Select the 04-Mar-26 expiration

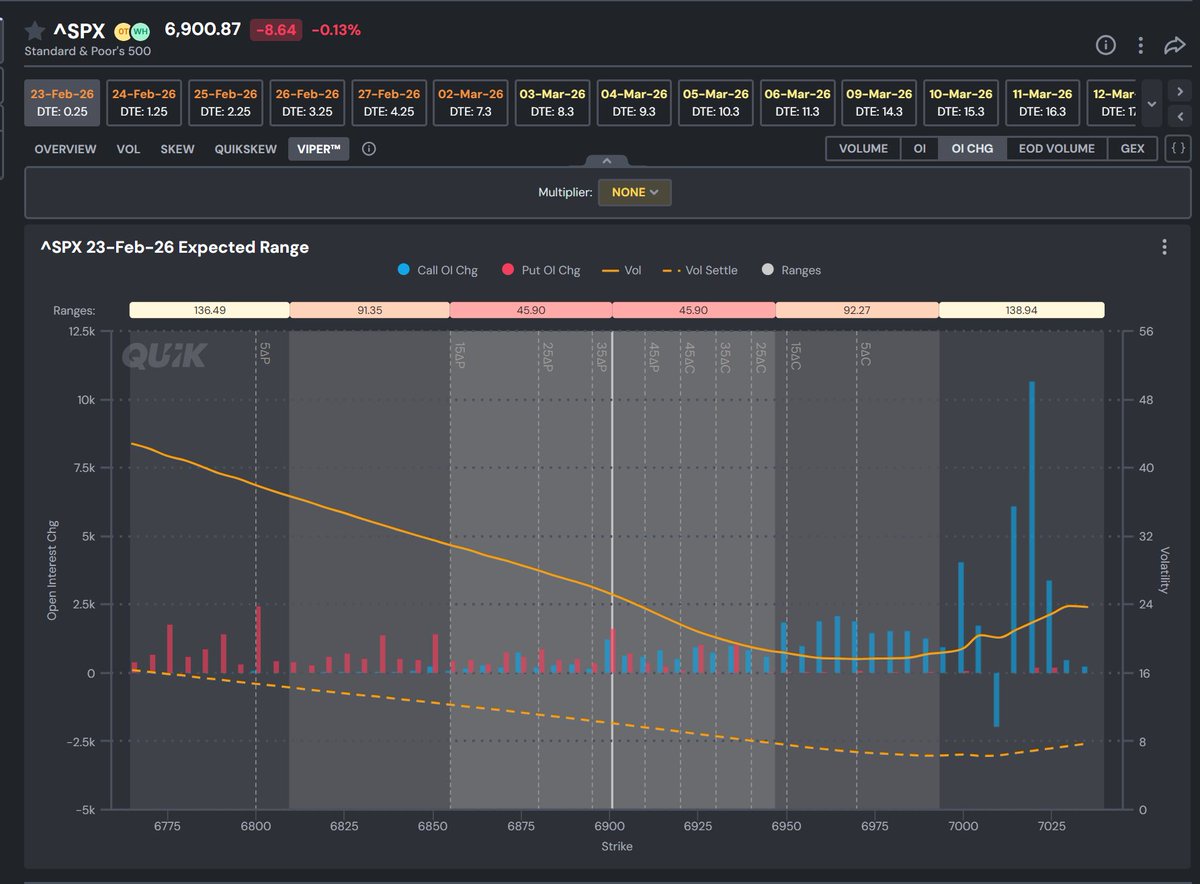click(634, 103)
